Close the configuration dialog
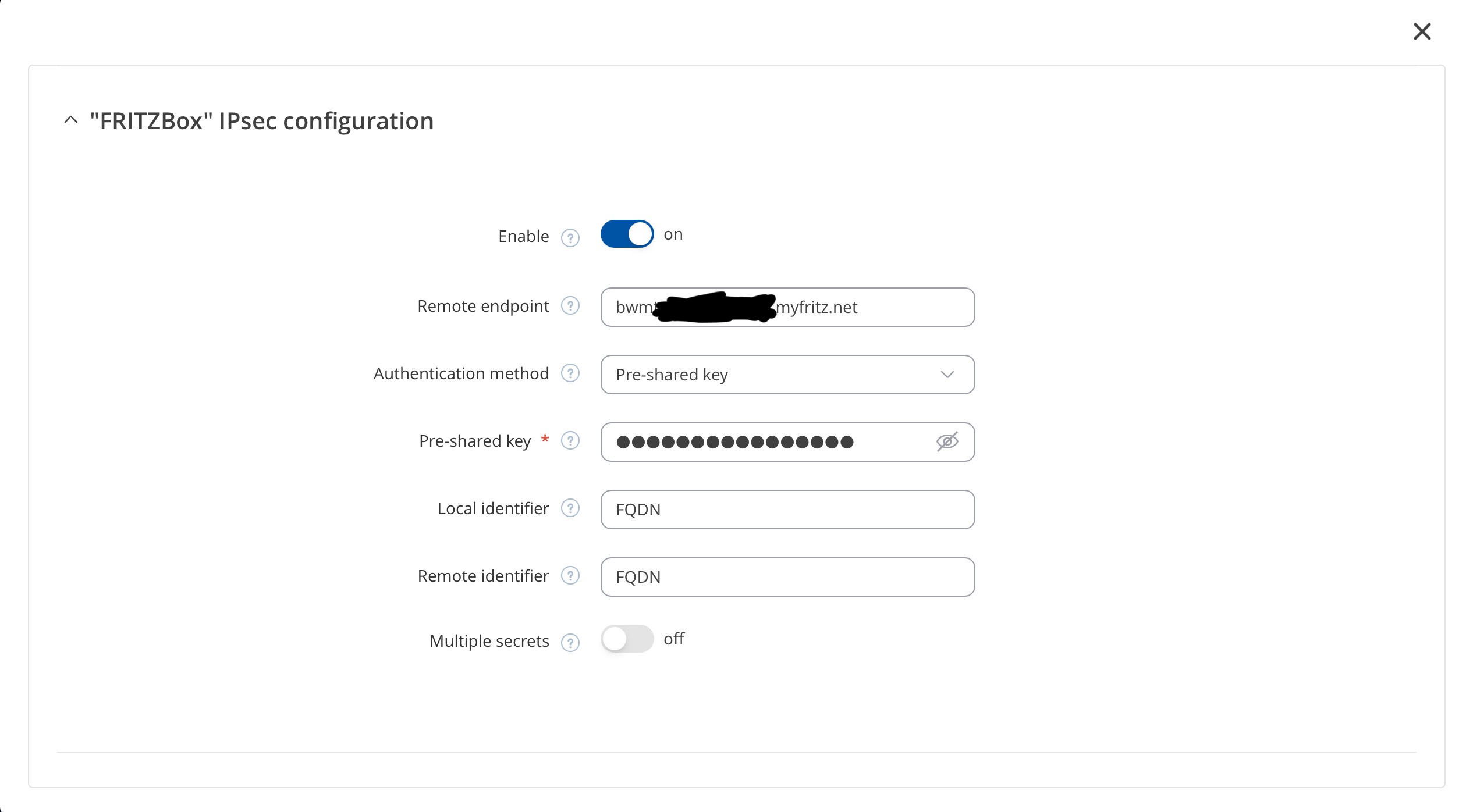Screen dimensions: 1466x812 point(1422,31)
